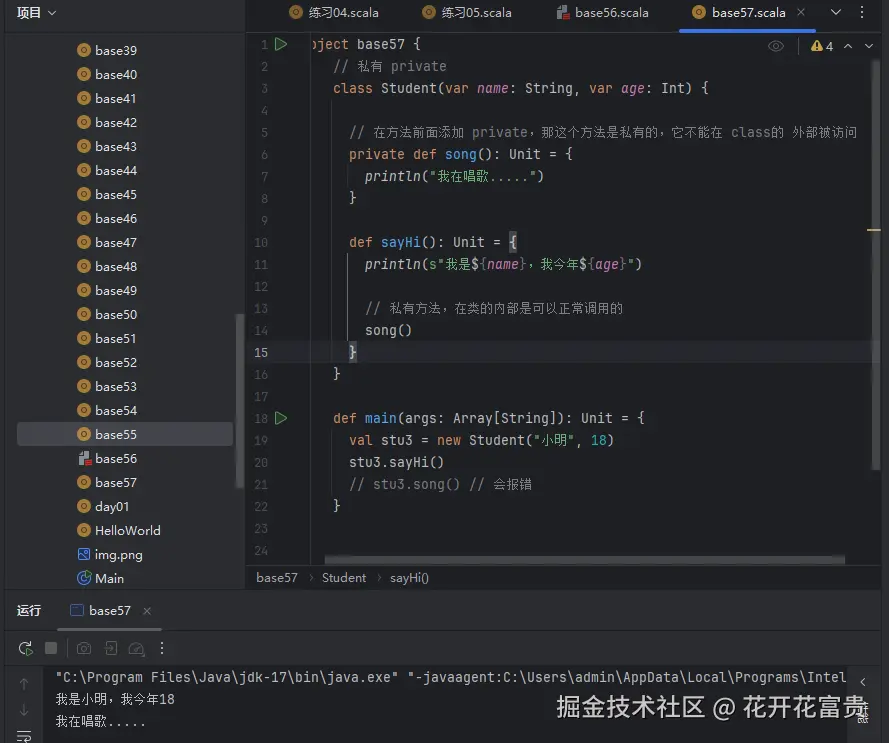889x743 pixels.
Task: Run main method from line 18 gutter
Action: (281, 419)
